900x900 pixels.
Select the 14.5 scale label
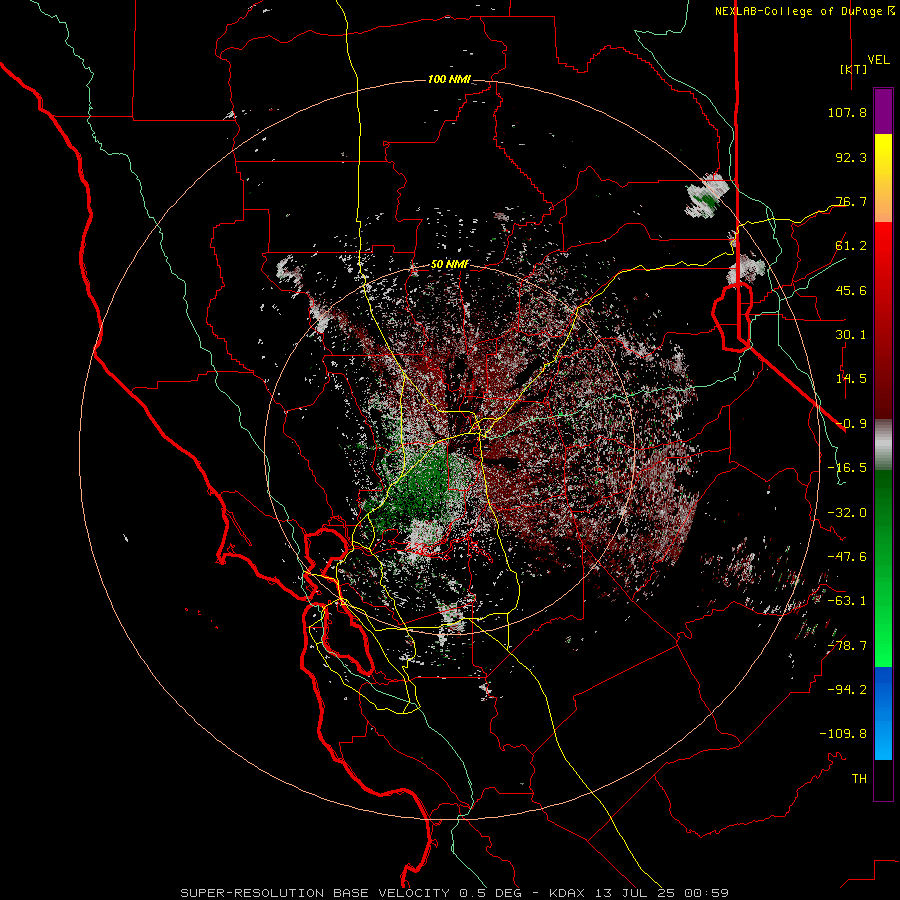(851, 379)
